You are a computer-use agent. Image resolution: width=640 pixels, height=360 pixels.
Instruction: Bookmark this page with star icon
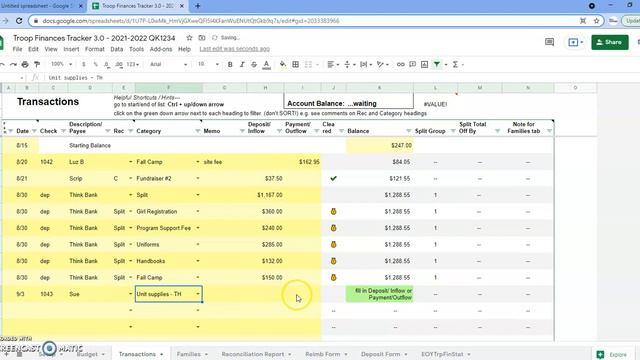point(596,21)
